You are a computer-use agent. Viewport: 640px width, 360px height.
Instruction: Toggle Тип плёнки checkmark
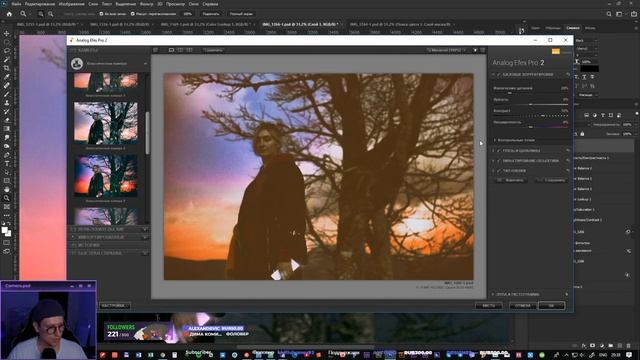pyautogui.click(x=499, y=171)
